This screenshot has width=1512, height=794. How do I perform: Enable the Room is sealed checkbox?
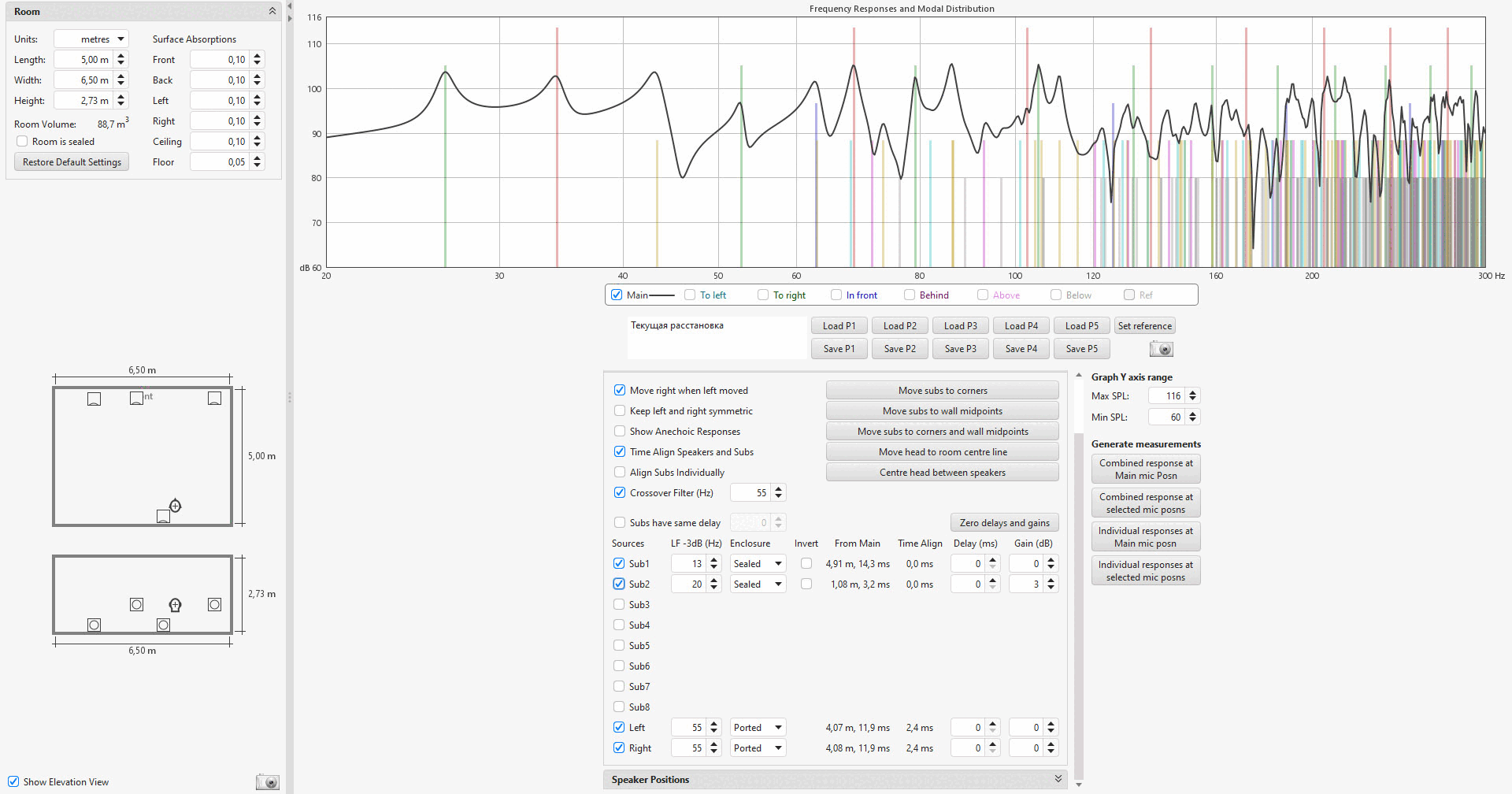23,142
